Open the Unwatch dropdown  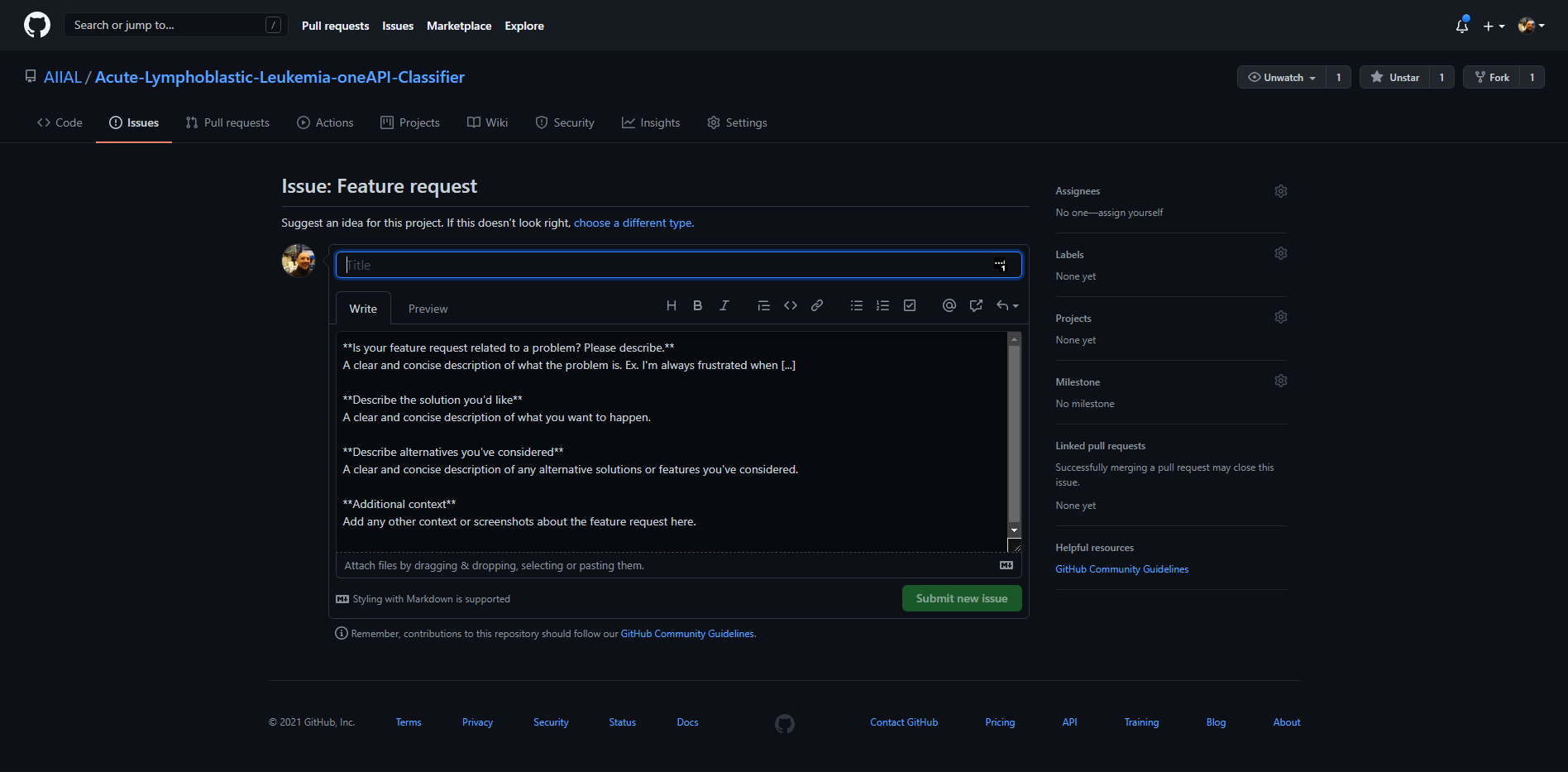[1282, 77]
